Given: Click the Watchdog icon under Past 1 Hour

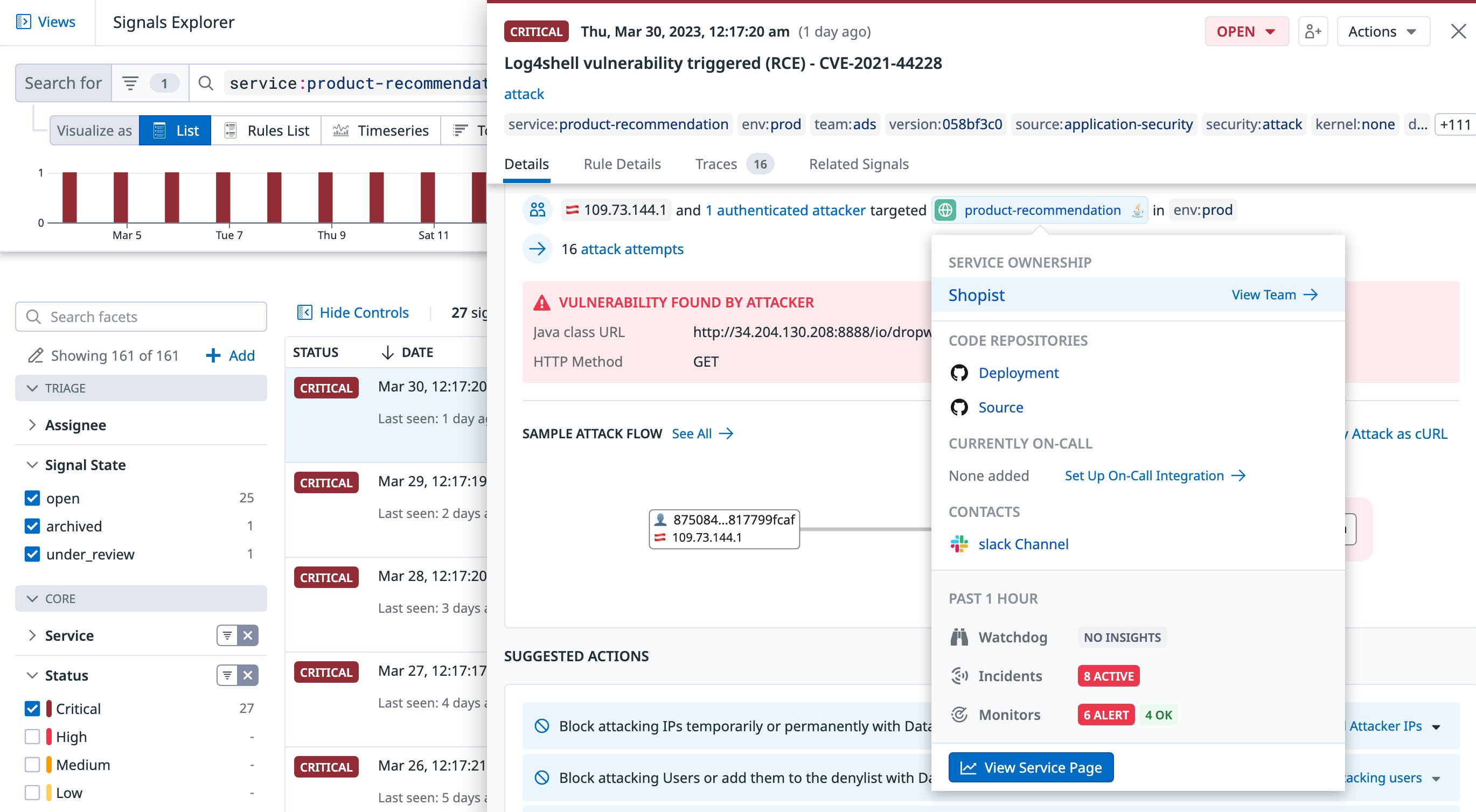Looking at the screenshot, I should [959, 637].
